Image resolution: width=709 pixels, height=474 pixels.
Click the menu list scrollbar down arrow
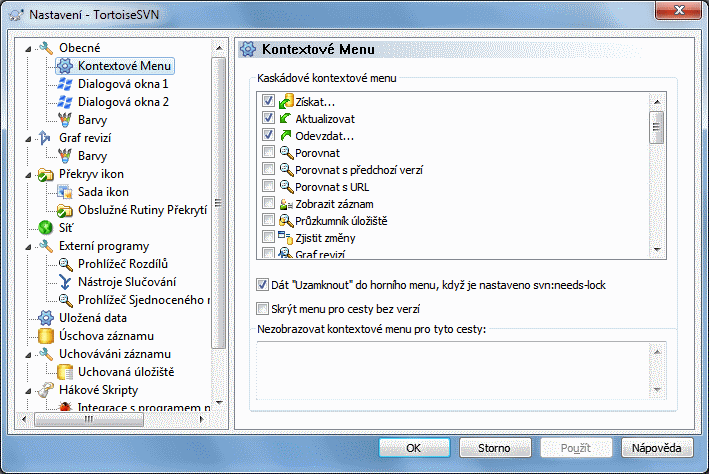pos(657,249)
